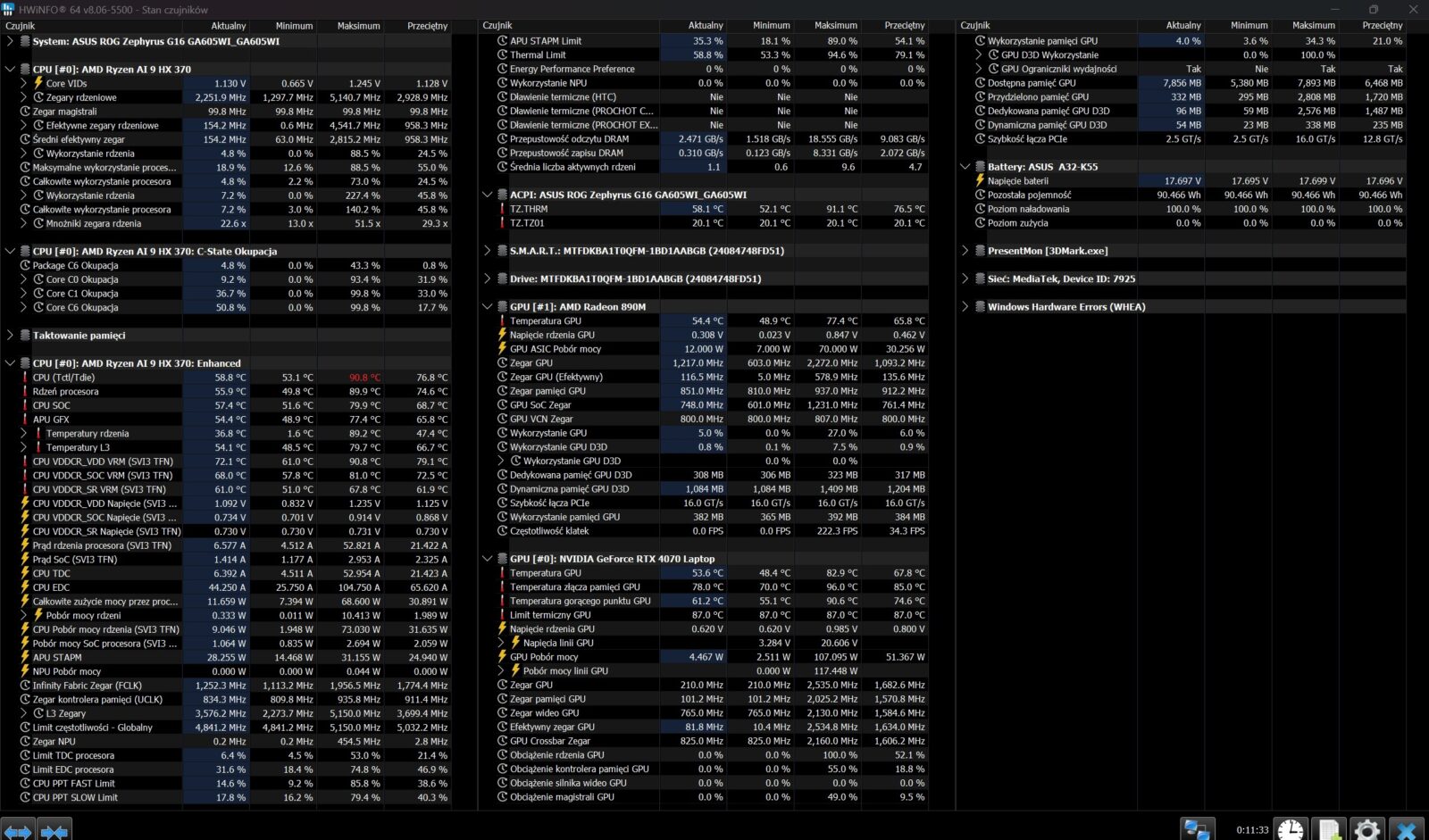
Task: Expand Windows Hardware Errors (WHEA) group
Action: 965,307
